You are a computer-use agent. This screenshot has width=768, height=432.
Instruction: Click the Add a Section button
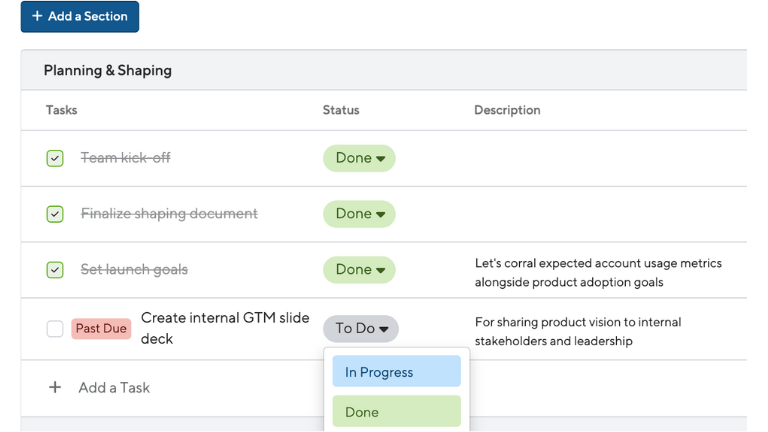80,17
